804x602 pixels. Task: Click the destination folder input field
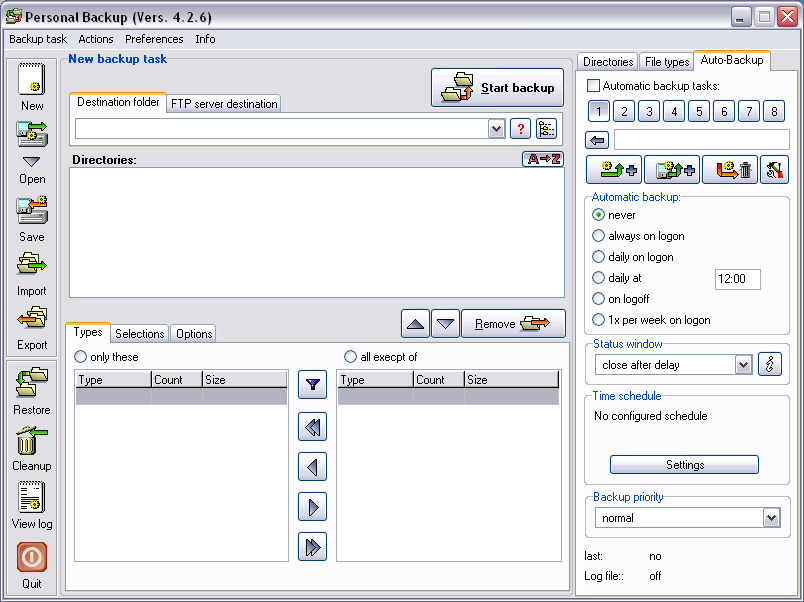pyautogui.click(x=282, y=129)
